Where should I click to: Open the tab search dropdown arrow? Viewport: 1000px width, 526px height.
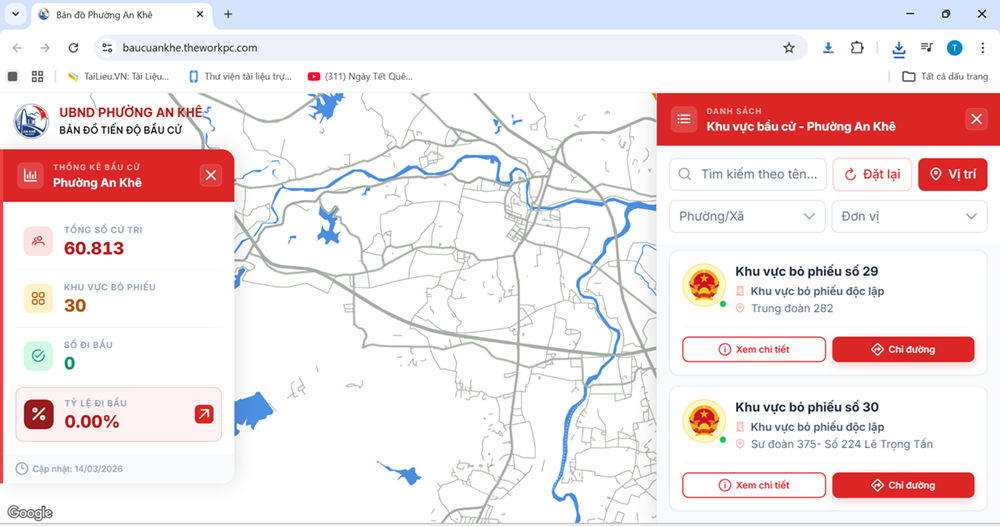(x=15, y=14)
